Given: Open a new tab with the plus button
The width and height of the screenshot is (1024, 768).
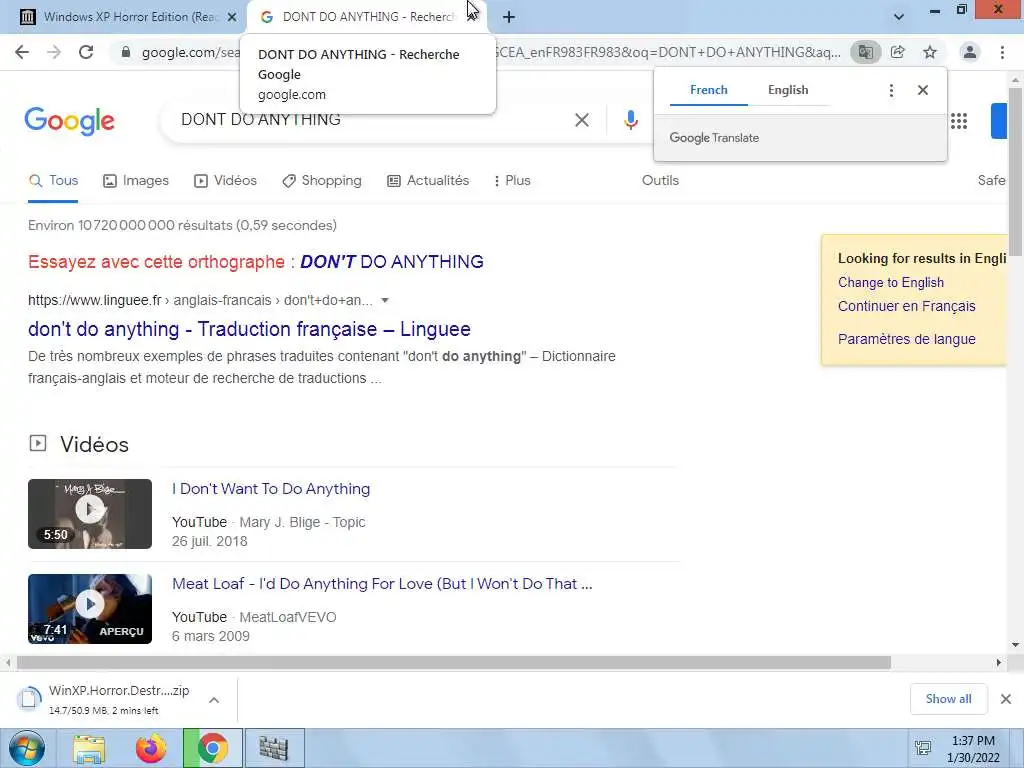Looking at the screenshot, I should point(509,17).
